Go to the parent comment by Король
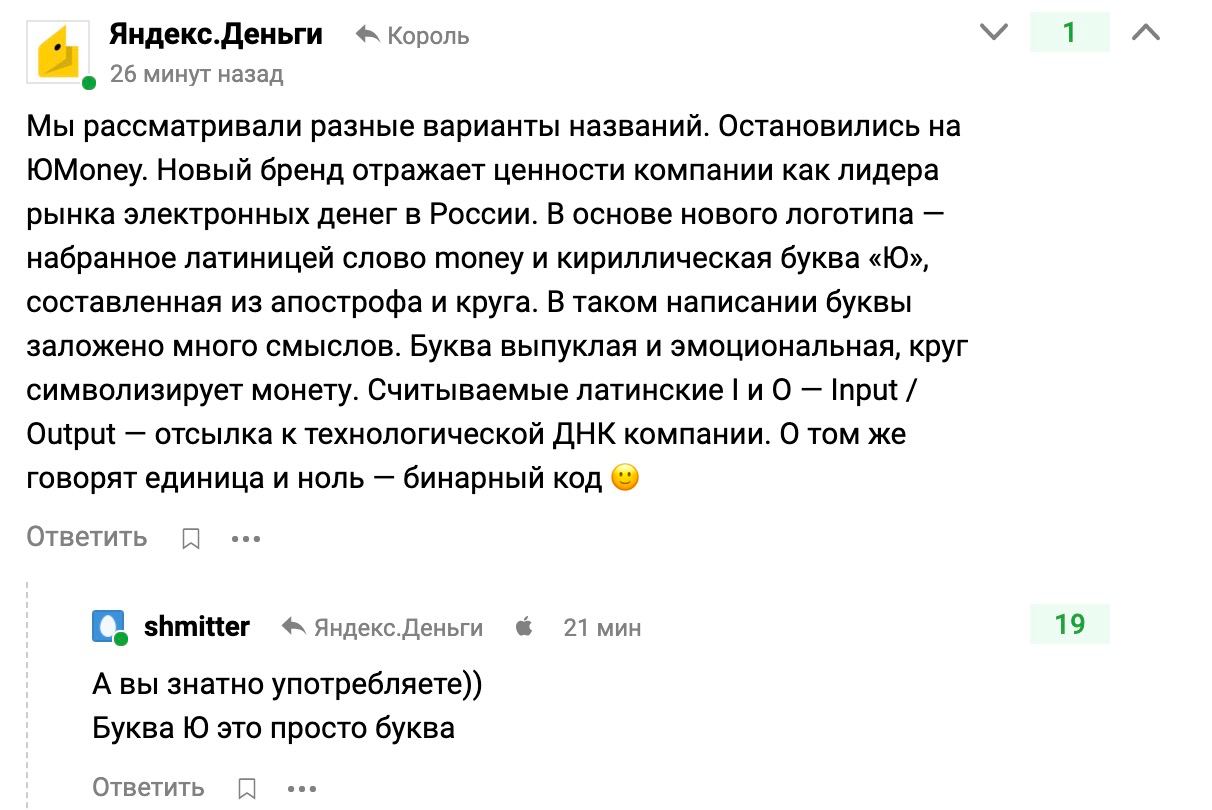This screenshot has height=810, width=1212. (x=428, y=37)
